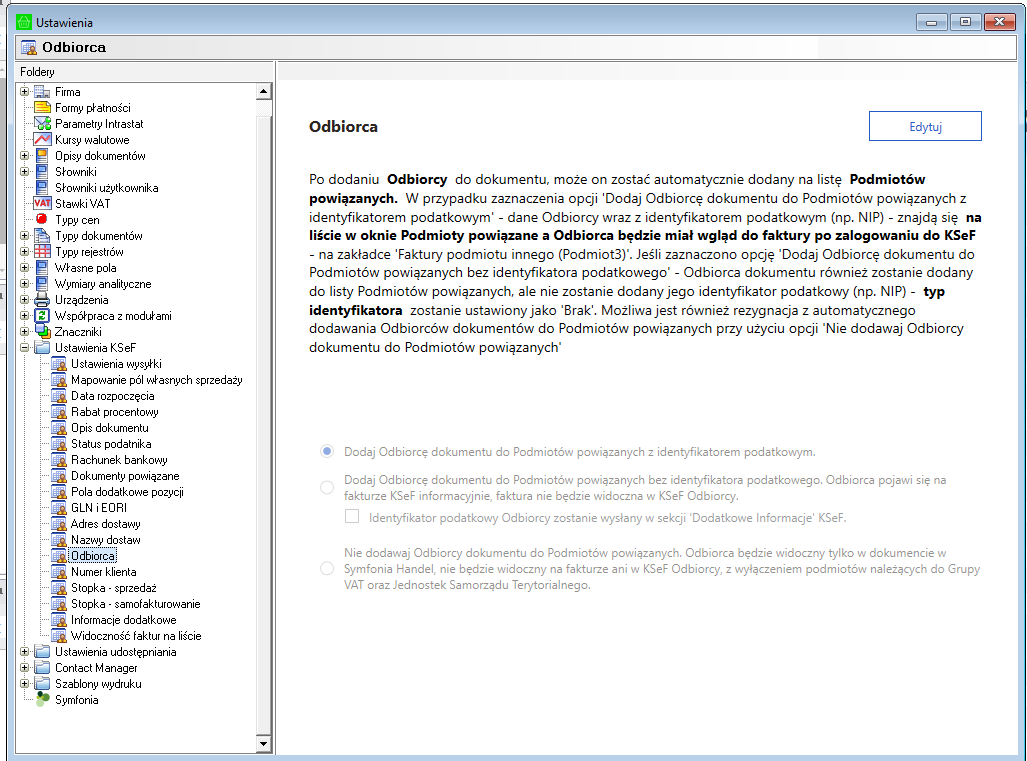
Task: Select Status podatnika in the tree
Action: 110,444
